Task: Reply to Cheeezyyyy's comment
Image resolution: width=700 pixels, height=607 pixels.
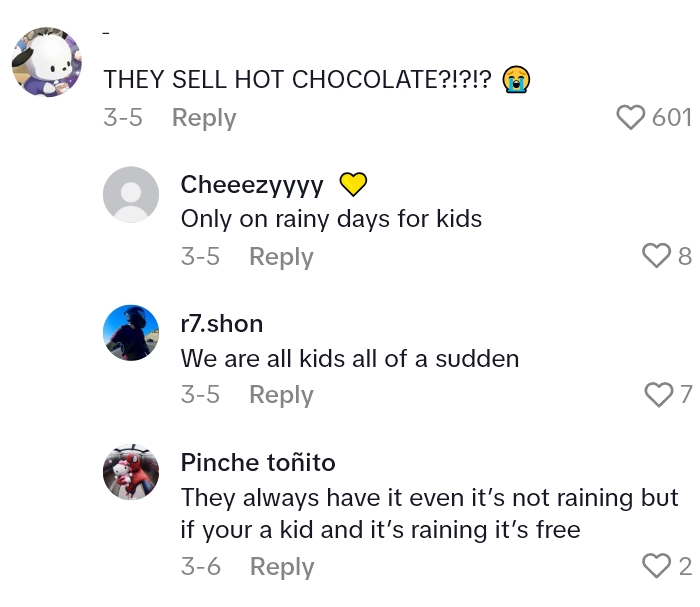Action: 281,257
